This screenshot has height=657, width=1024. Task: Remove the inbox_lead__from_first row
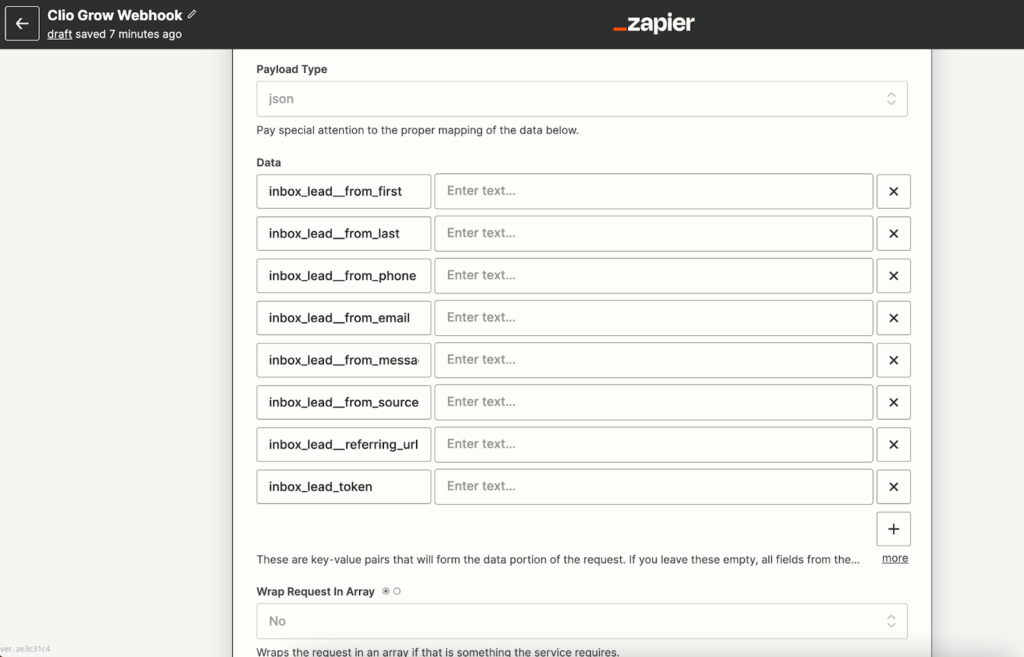893,191
